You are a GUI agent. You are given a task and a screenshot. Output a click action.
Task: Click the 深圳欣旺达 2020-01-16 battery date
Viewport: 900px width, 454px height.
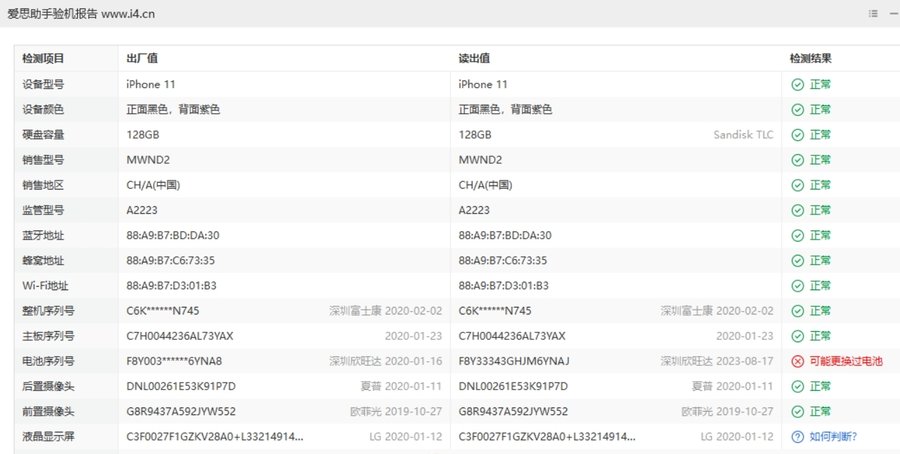(x=386, y=361)
